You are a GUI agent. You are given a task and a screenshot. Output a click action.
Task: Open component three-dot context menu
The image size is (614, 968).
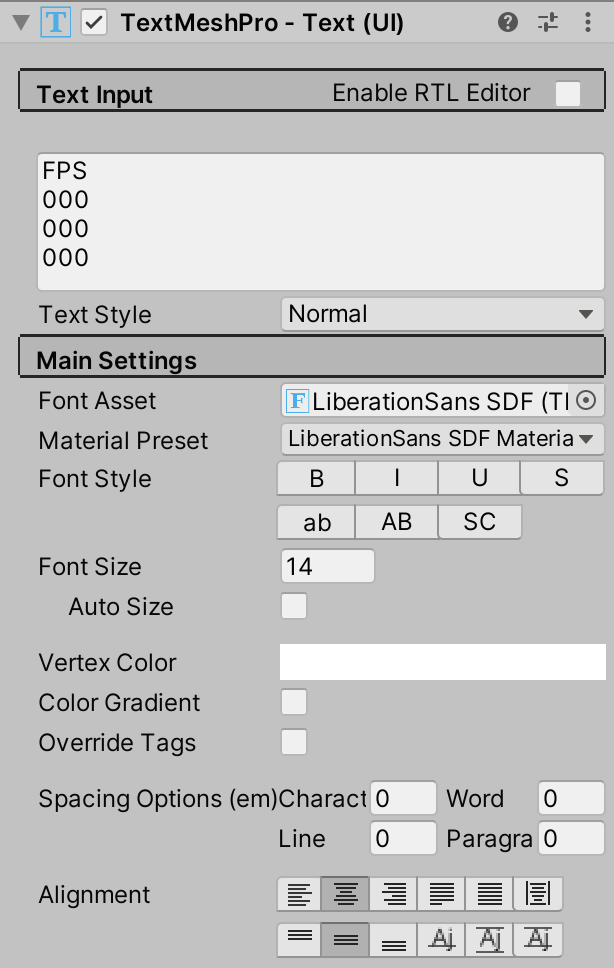pos(587,23)
